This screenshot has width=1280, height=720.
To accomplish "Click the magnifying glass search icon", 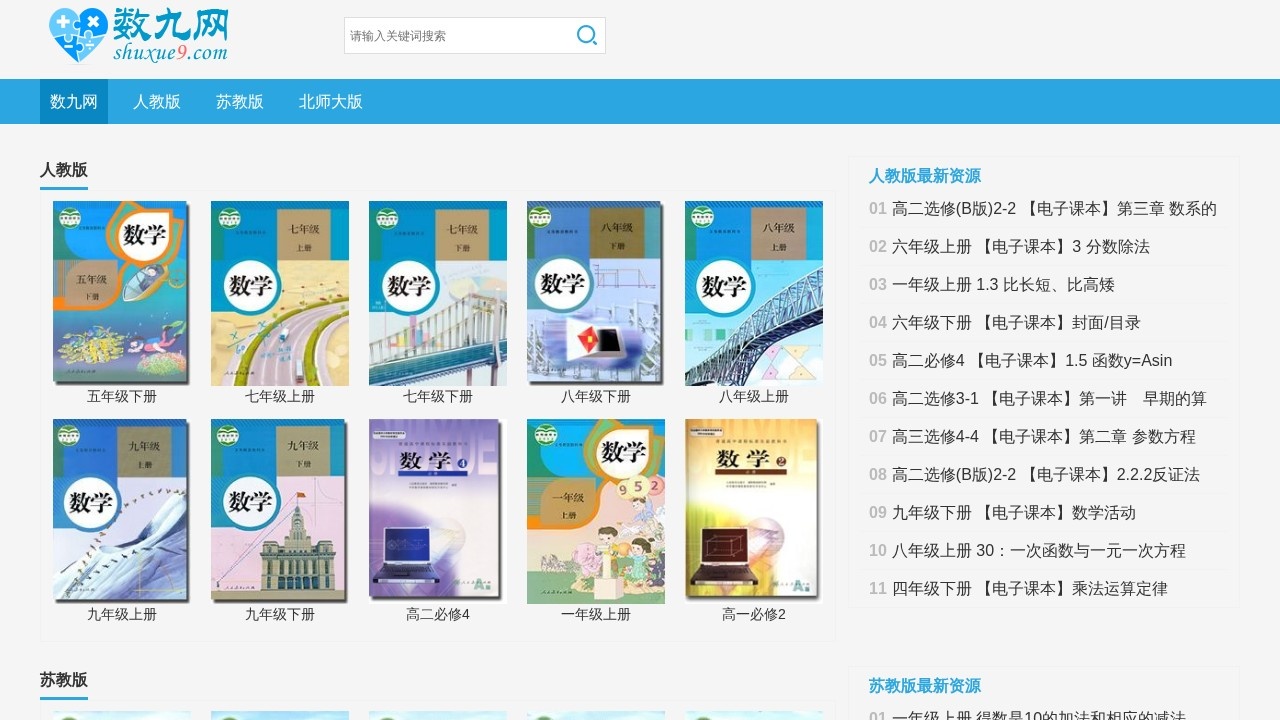I will click(587, 35).
